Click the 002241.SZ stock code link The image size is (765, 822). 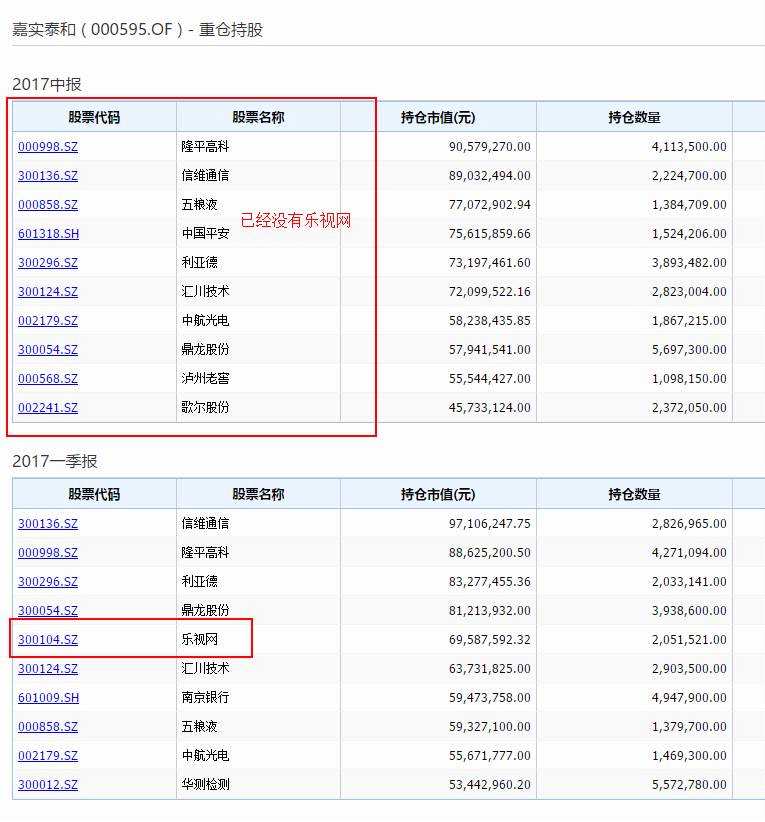coord(48,407)
